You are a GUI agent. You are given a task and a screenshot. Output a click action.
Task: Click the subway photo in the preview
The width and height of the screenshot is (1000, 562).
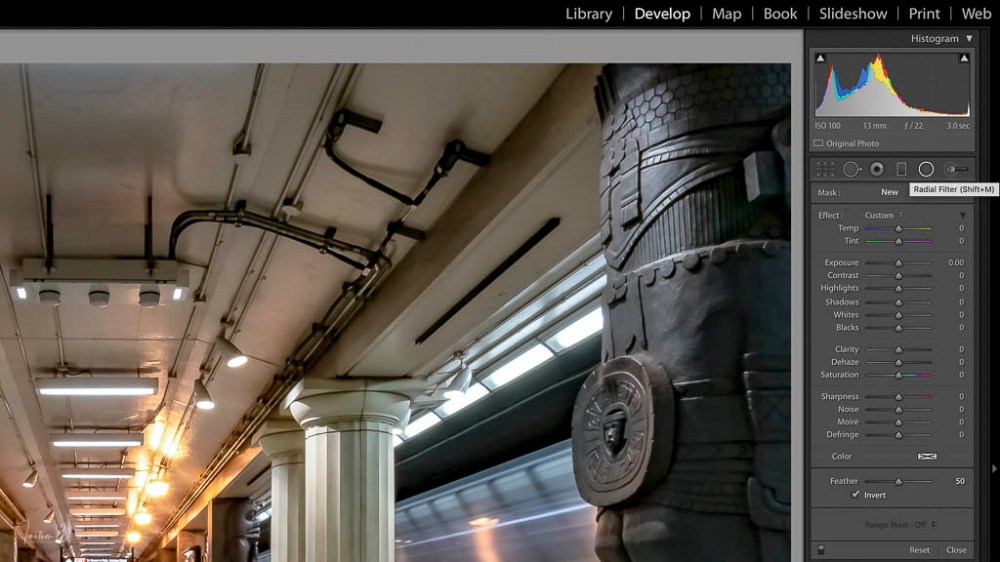(x=395, y=312)
